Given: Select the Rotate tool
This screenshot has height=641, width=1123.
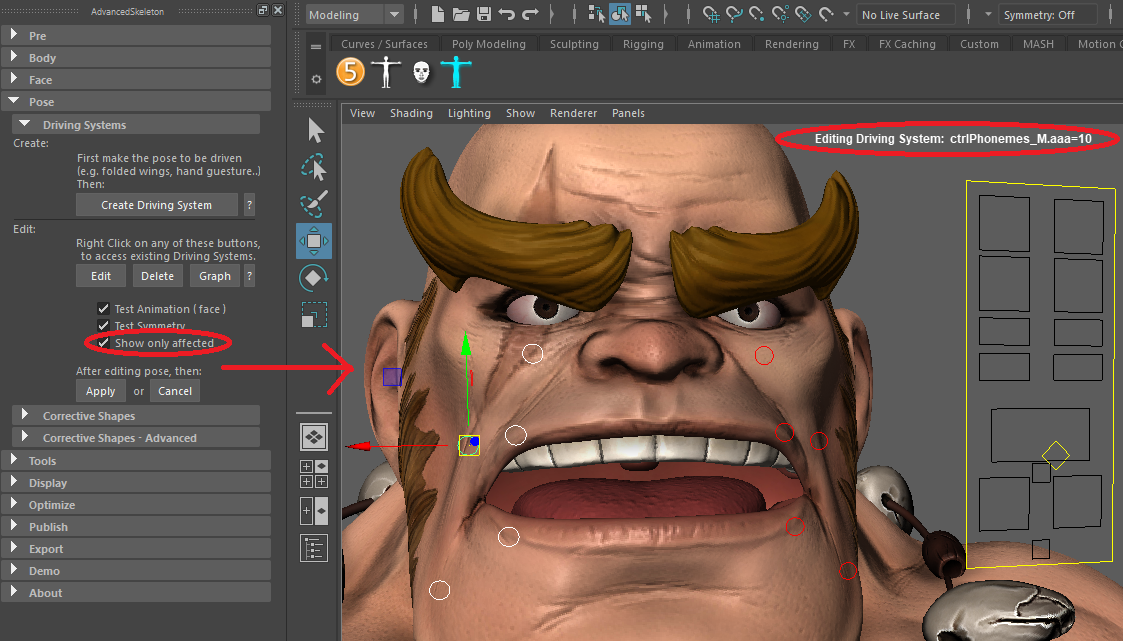Looking at the screenshot, I should click(x=314, y=277).
